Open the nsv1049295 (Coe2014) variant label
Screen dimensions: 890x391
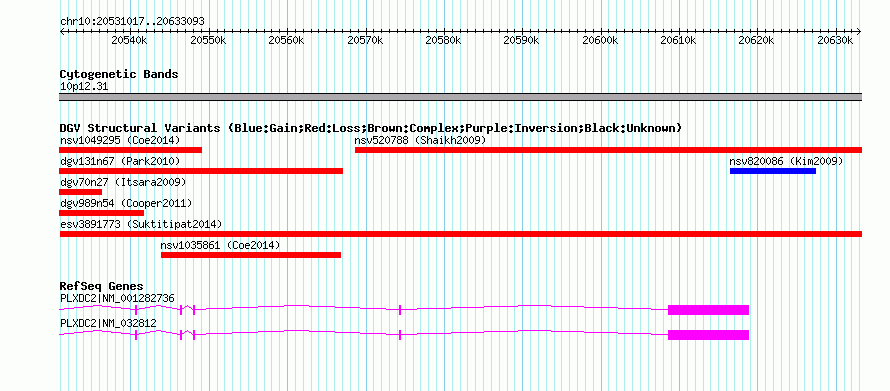click(120, 140)
